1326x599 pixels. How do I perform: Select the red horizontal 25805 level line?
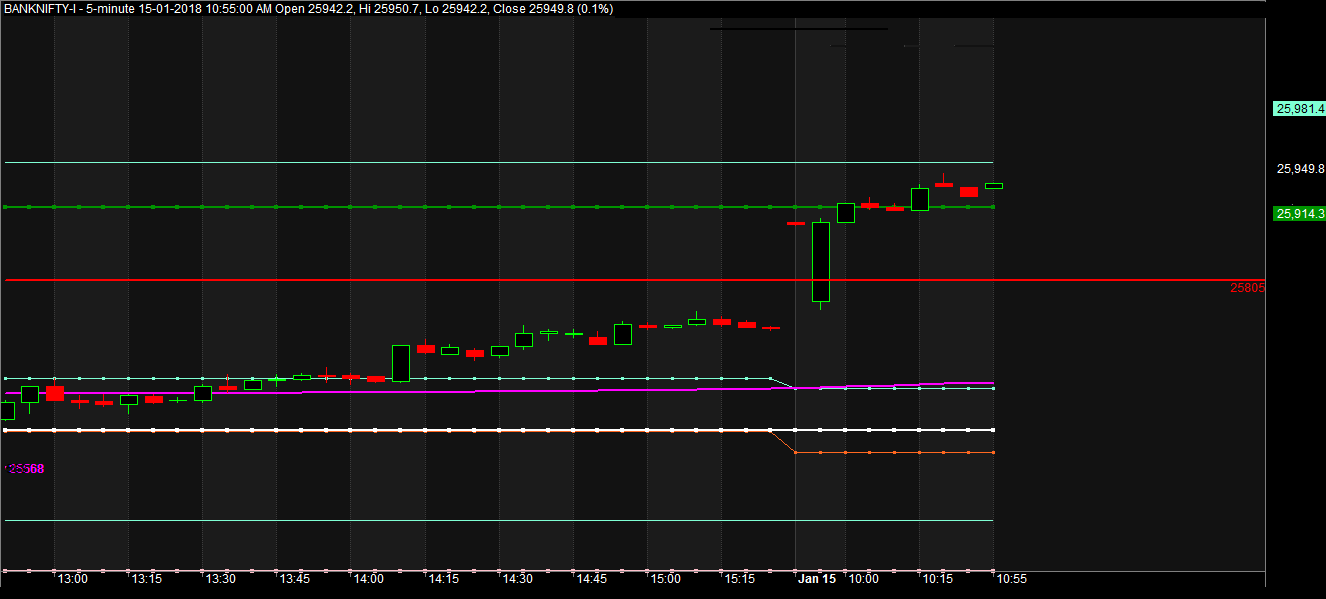coord(635,280)
